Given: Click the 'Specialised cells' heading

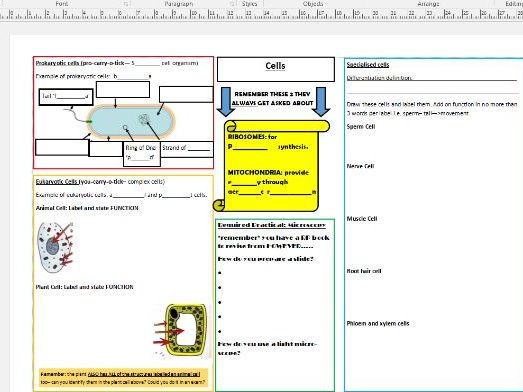Looking at the screenshot, I should point(368,65).
